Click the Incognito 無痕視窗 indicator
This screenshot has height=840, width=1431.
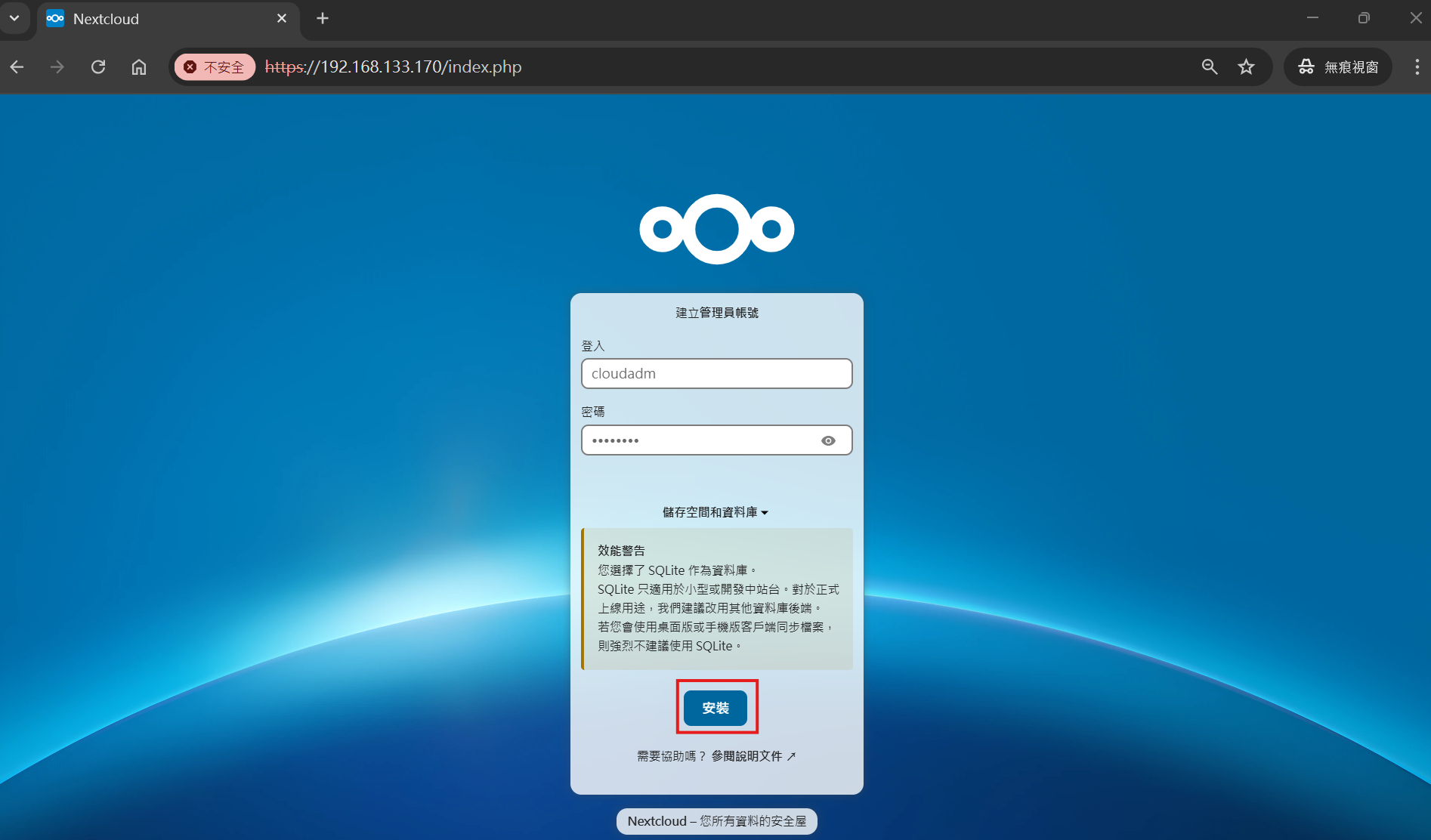click(x=1337, y=67)
